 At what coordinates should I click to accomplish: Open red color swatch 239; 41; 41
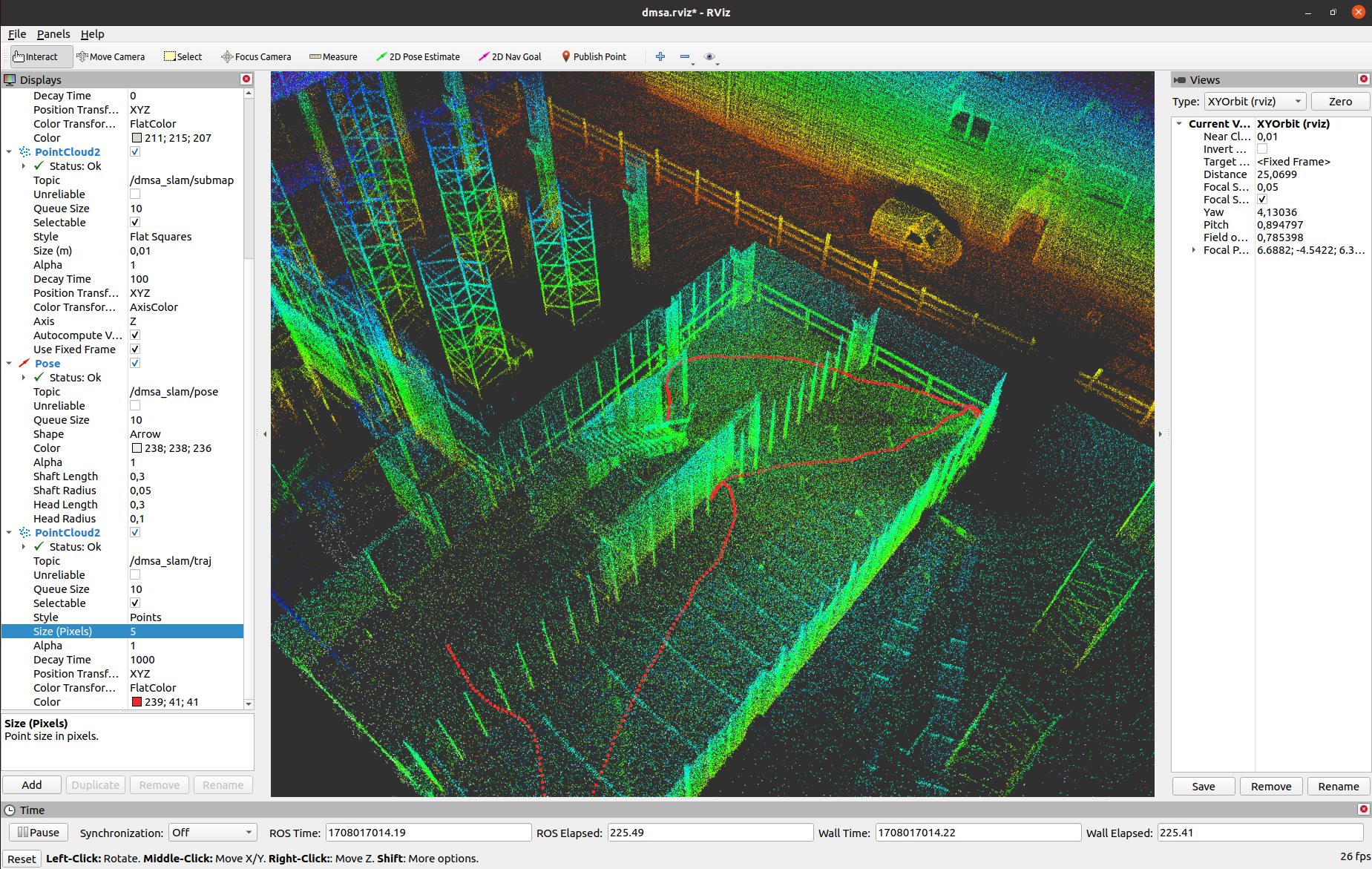[137, 702]
